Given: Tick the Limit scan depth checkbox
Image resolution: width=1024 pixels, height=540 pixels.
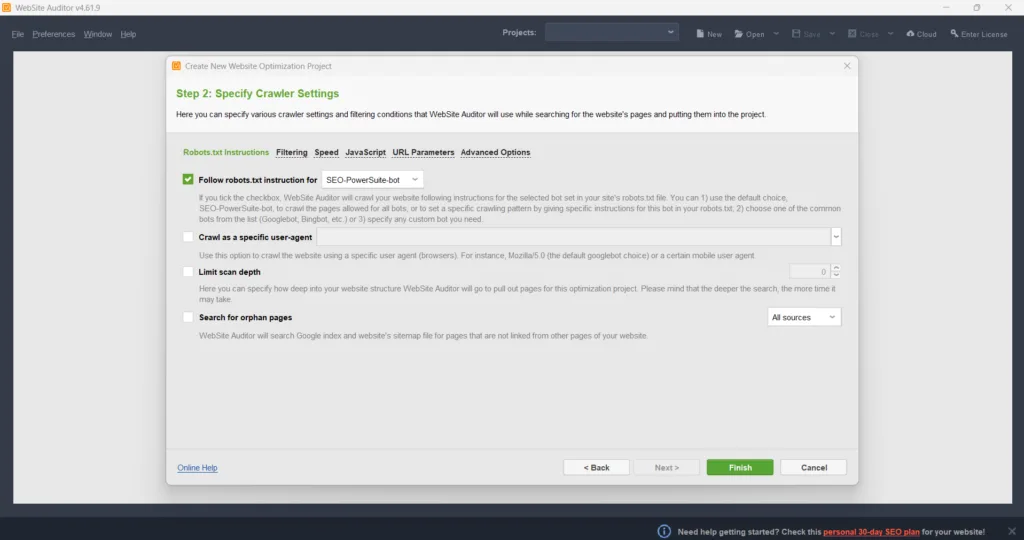Looking at the screenshot, I should 188,272.
